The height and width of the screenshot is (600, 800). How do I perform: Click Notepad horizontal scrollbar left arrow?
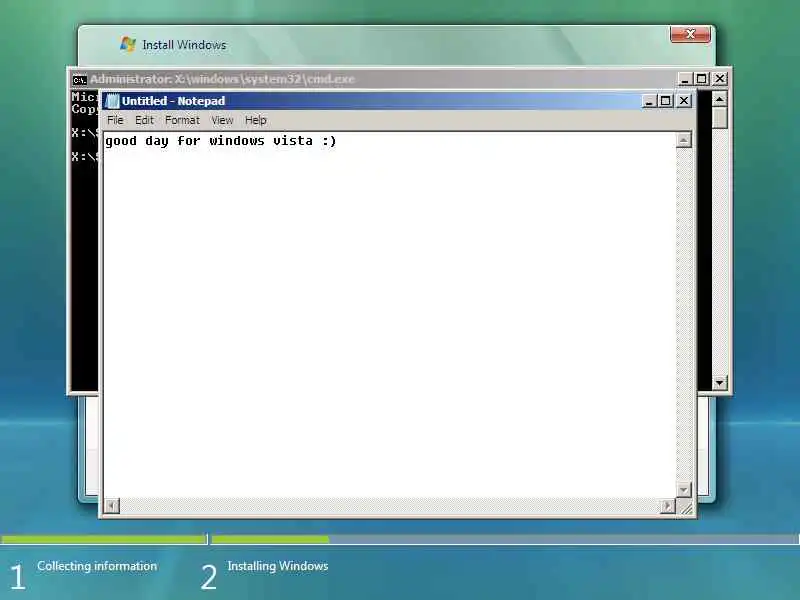[x=112, y=506]
